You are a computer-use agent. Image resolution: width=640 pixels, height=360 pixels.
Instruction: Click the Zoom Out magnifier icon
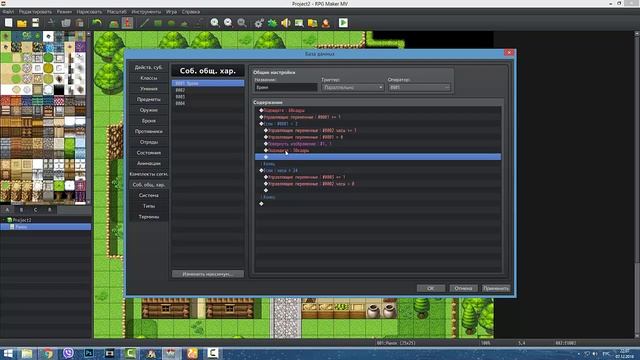(228, 23)
